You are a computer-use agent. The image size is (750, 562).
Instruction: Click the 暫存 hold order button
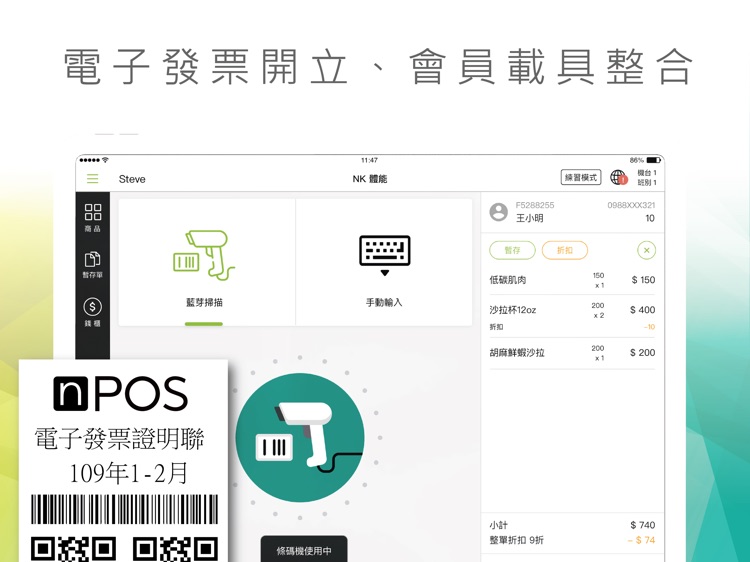(512, 250)
